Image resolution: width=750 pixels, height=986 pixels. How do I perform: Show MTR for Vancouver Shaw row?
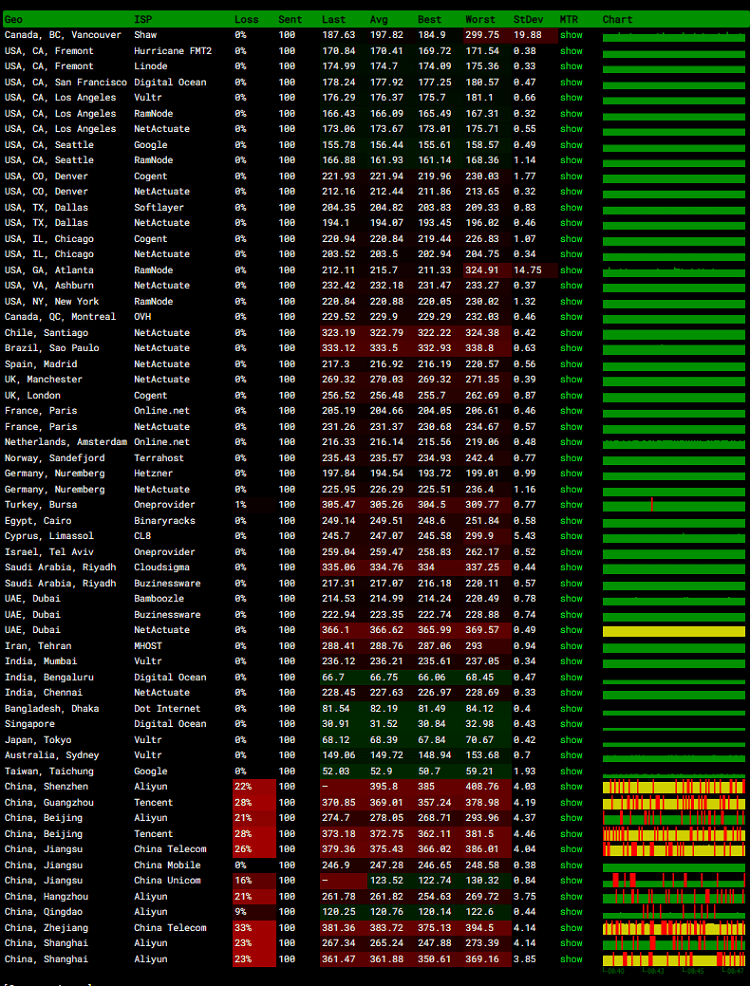(x=571, y=35)
